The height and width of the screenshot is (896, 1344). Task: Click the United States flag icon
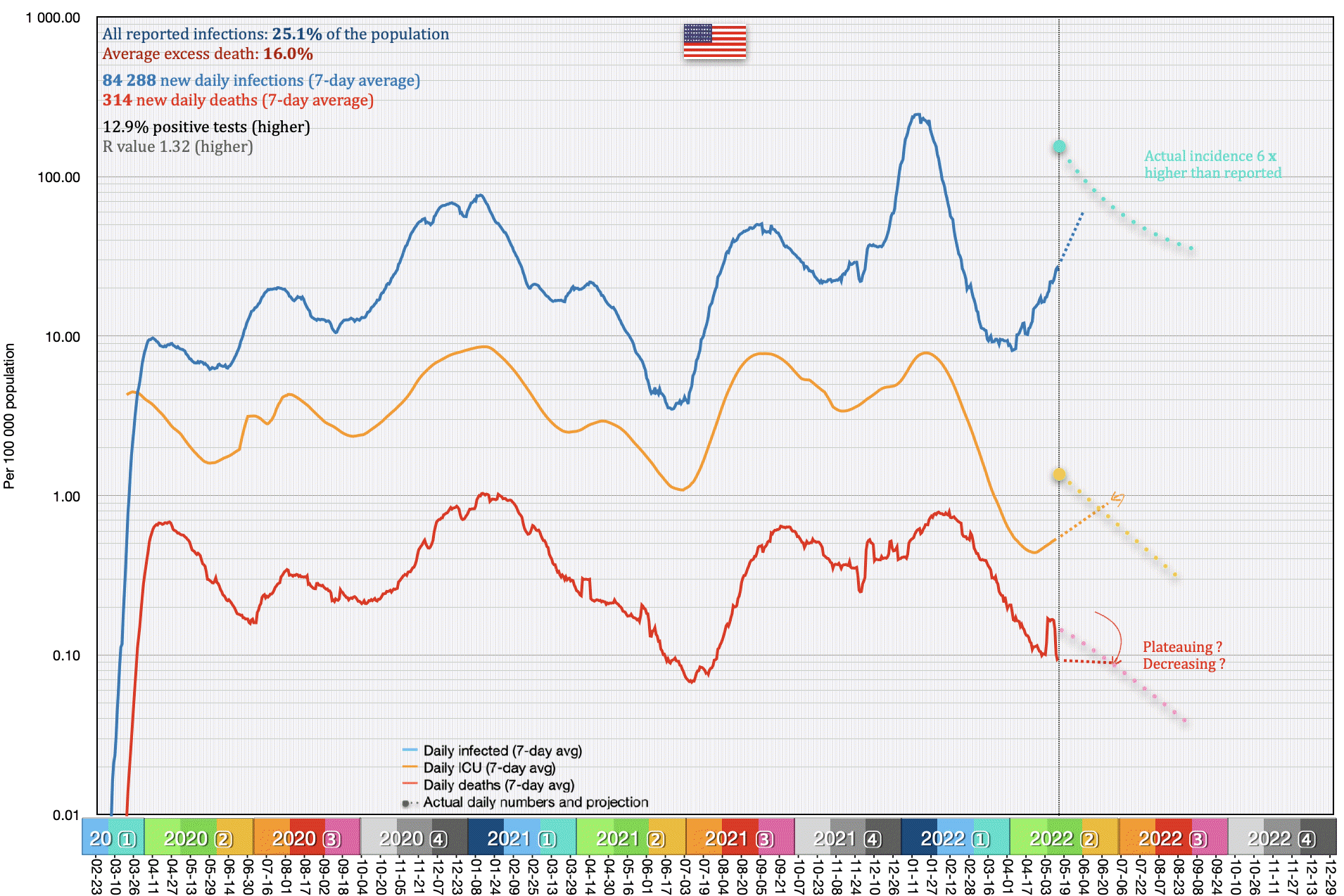coord(714,41)
